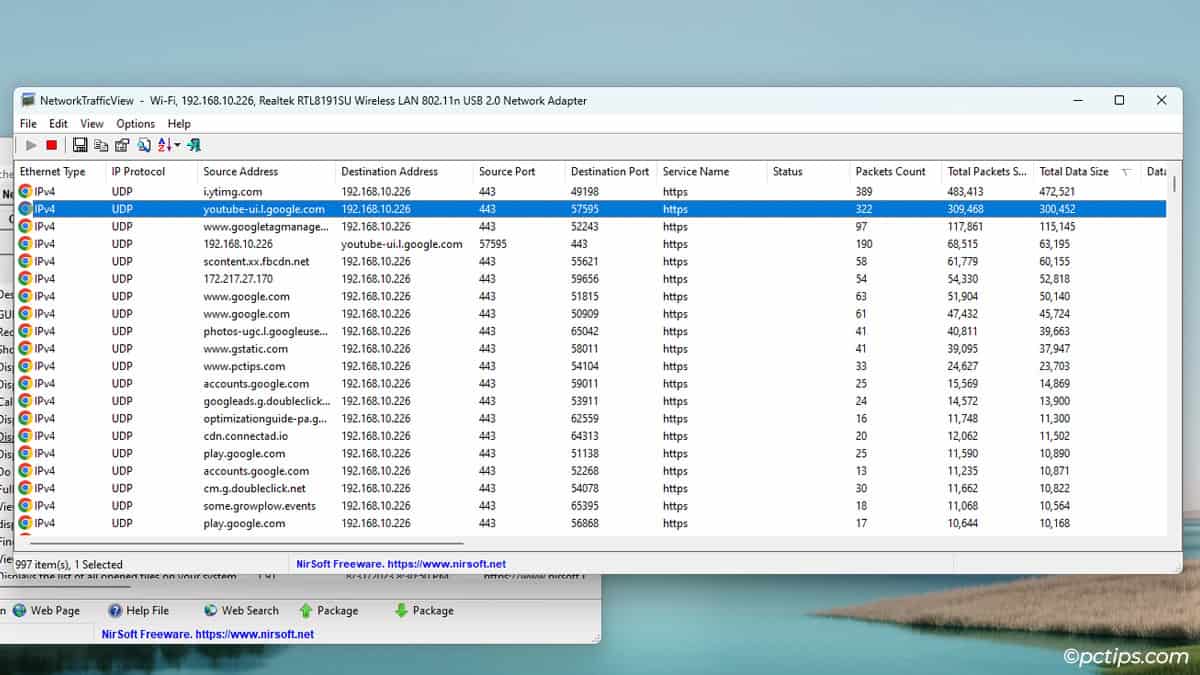Click the destination port 49198 cell
The width and height of the screenshot is (1200, 675).
click(585, 191)
